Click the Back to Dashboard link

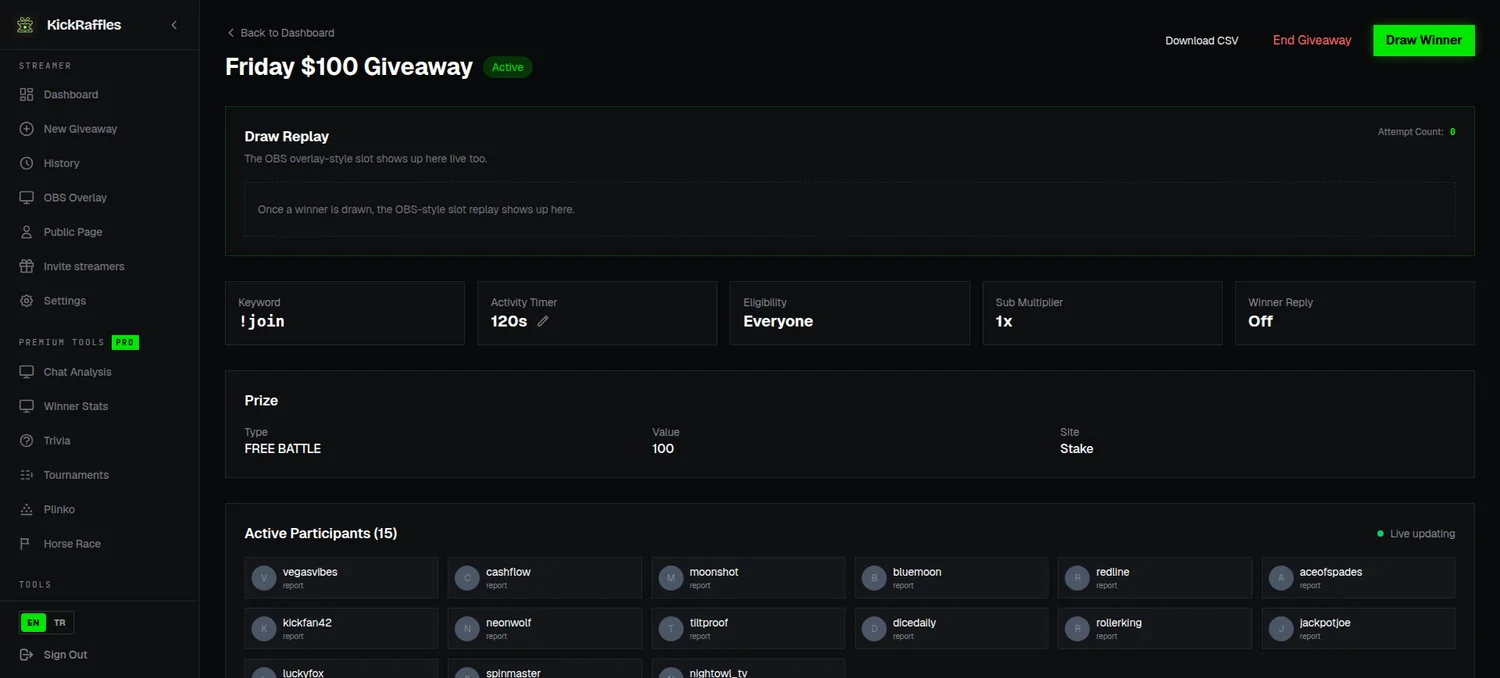tap(281, 33)
